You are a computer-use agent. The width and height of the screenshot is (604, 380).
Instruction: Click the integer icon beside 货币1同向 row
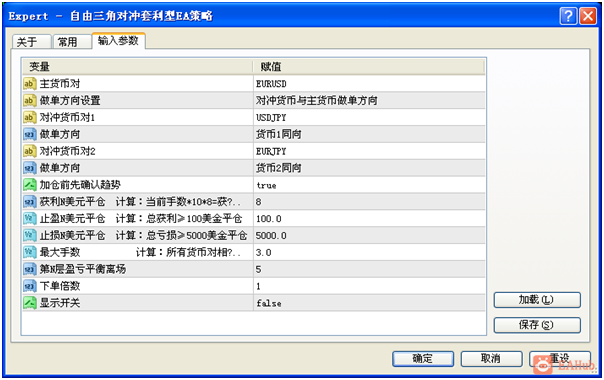[x=30, y=135]
